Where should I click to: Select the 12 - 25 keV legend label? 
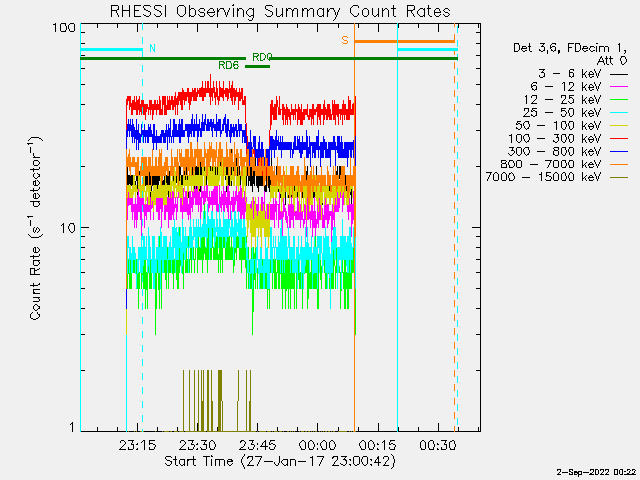tap(562, 100)
